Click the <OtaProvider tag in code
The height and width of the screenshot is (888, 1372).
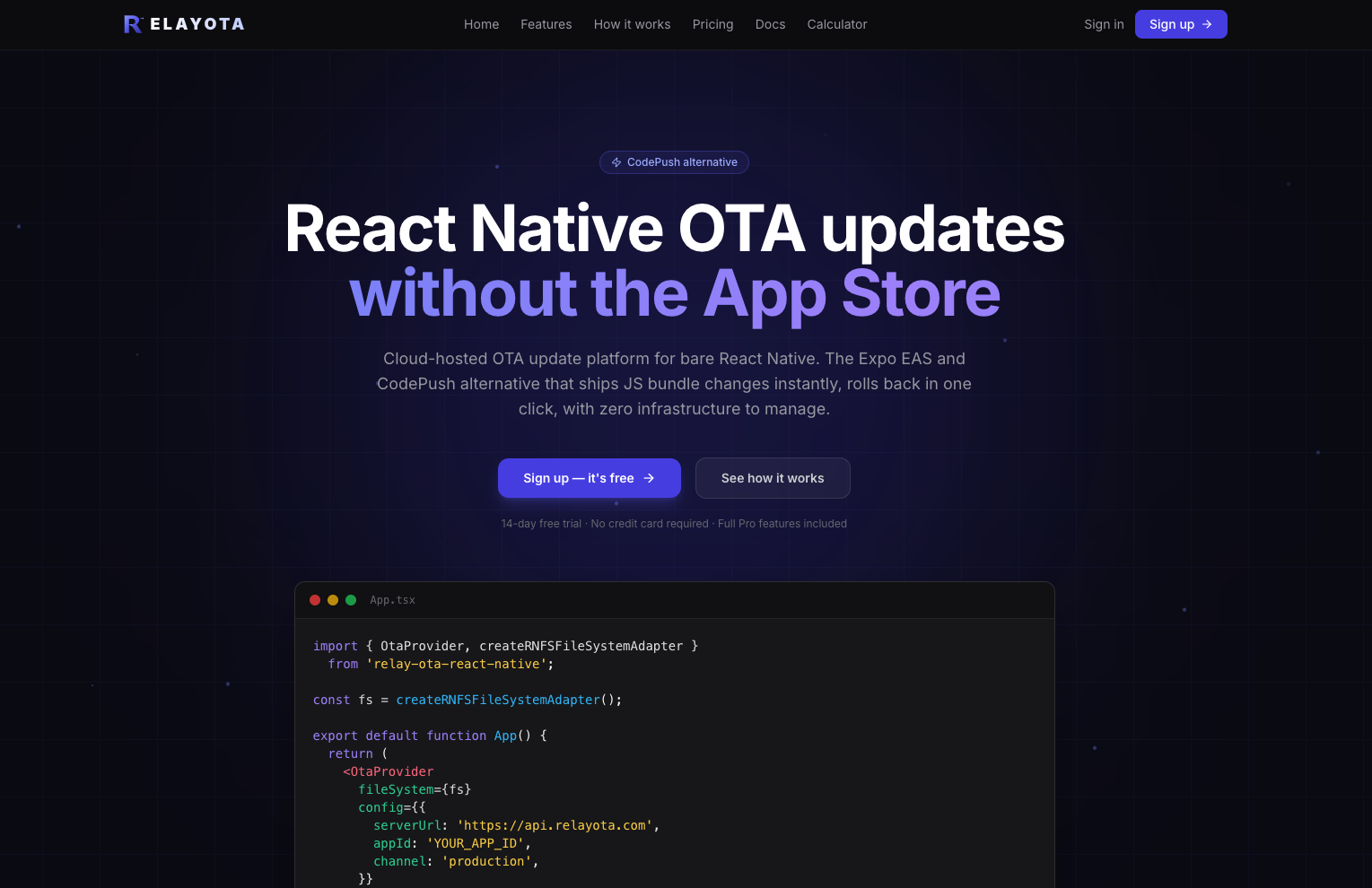pos(389,771)
